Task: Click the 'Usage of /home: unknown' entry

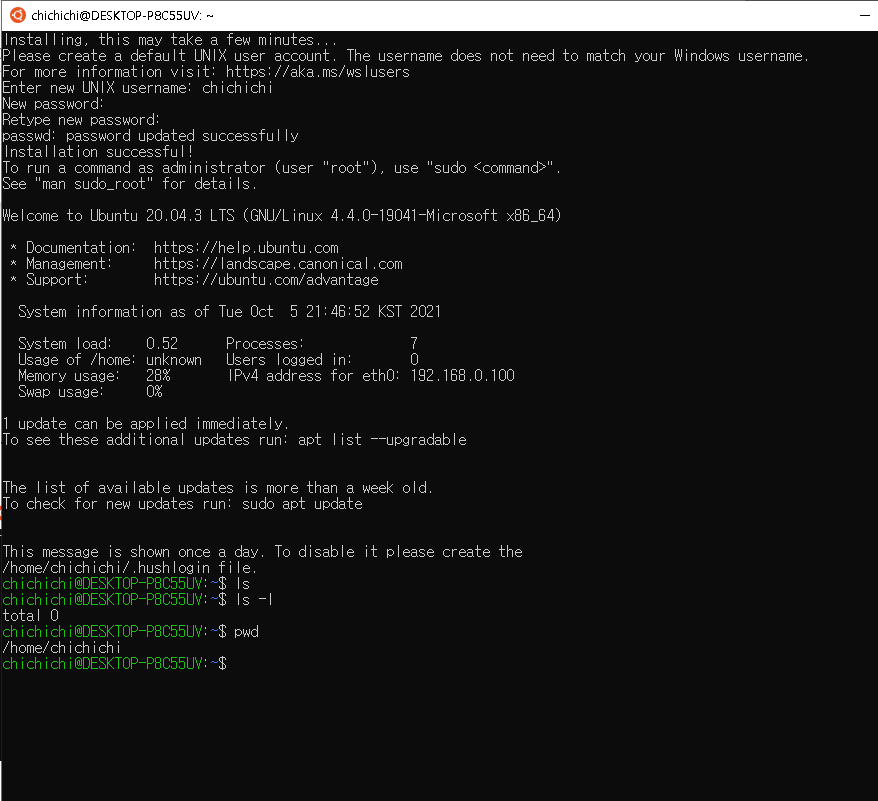Action: pos(110,360)
